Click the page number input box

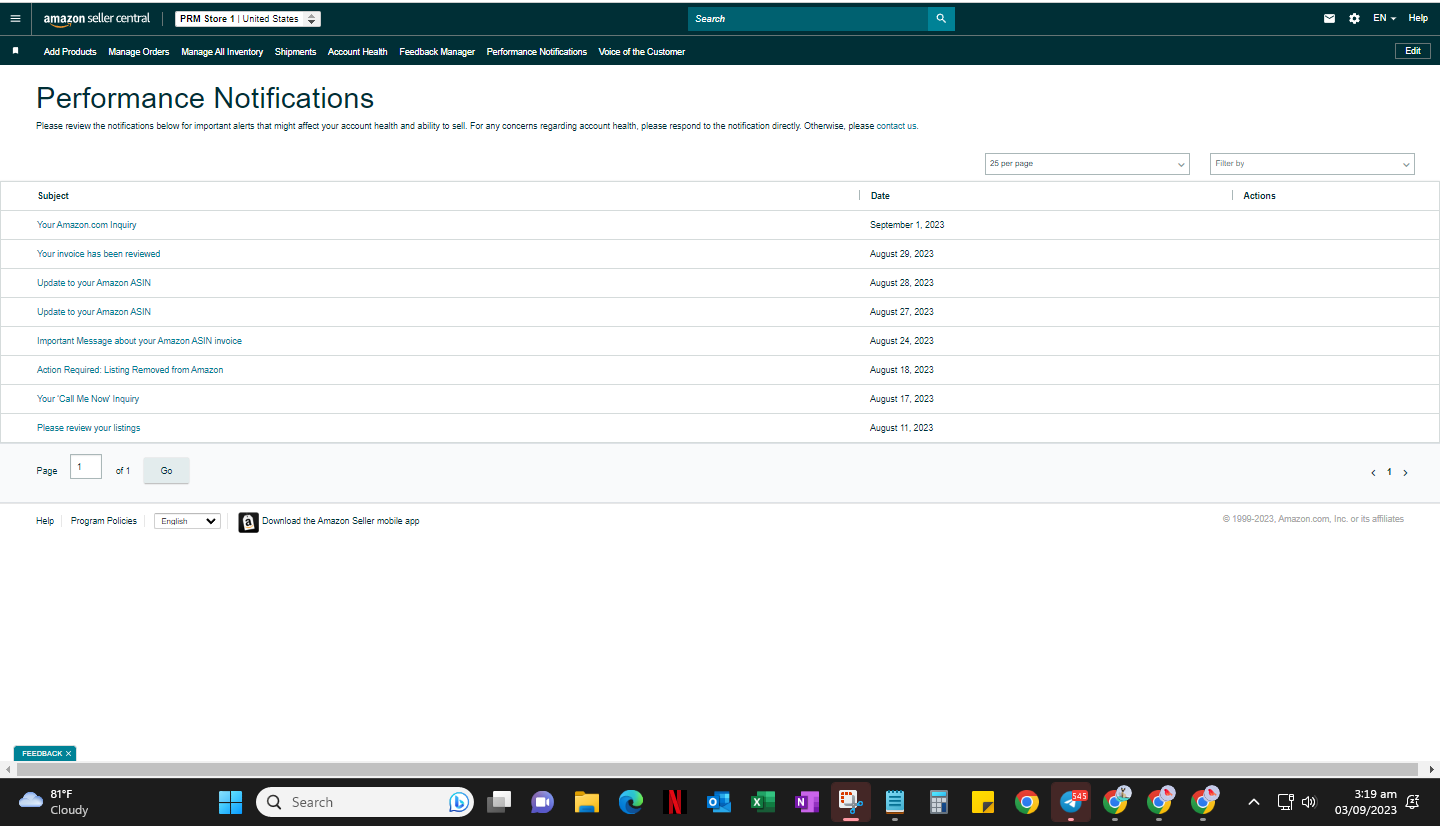pos(86,467)
